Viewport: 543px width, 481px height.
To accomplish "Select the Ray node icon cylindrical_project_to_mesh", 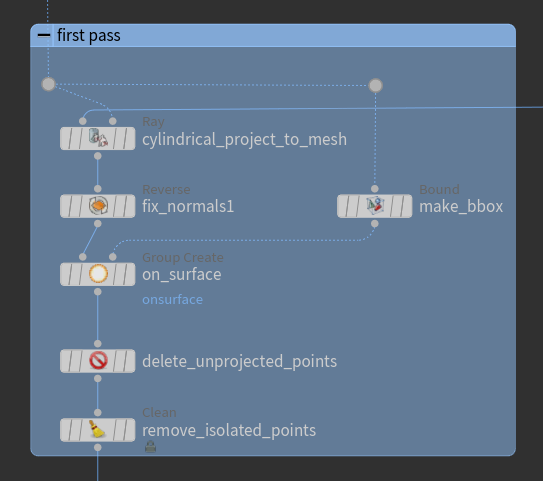I will (x=98, y=138).
